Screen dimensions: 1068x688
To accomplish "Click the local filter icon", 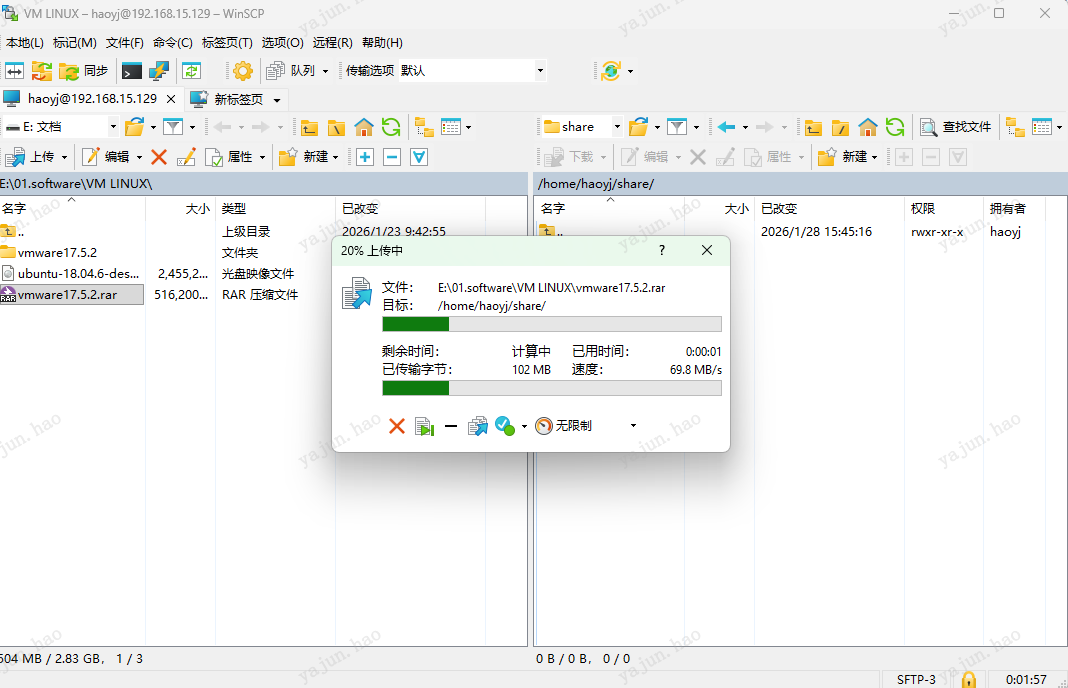I will (x=173, y=127).
